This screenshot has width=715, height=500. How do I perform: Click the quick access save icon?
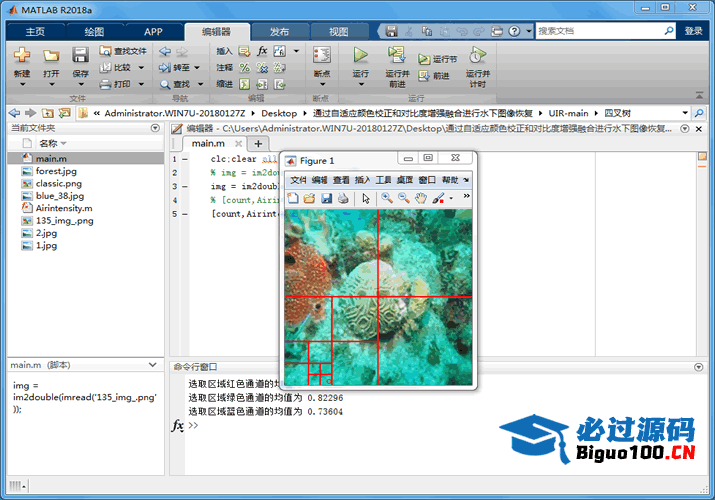click(x=391, y=31)
